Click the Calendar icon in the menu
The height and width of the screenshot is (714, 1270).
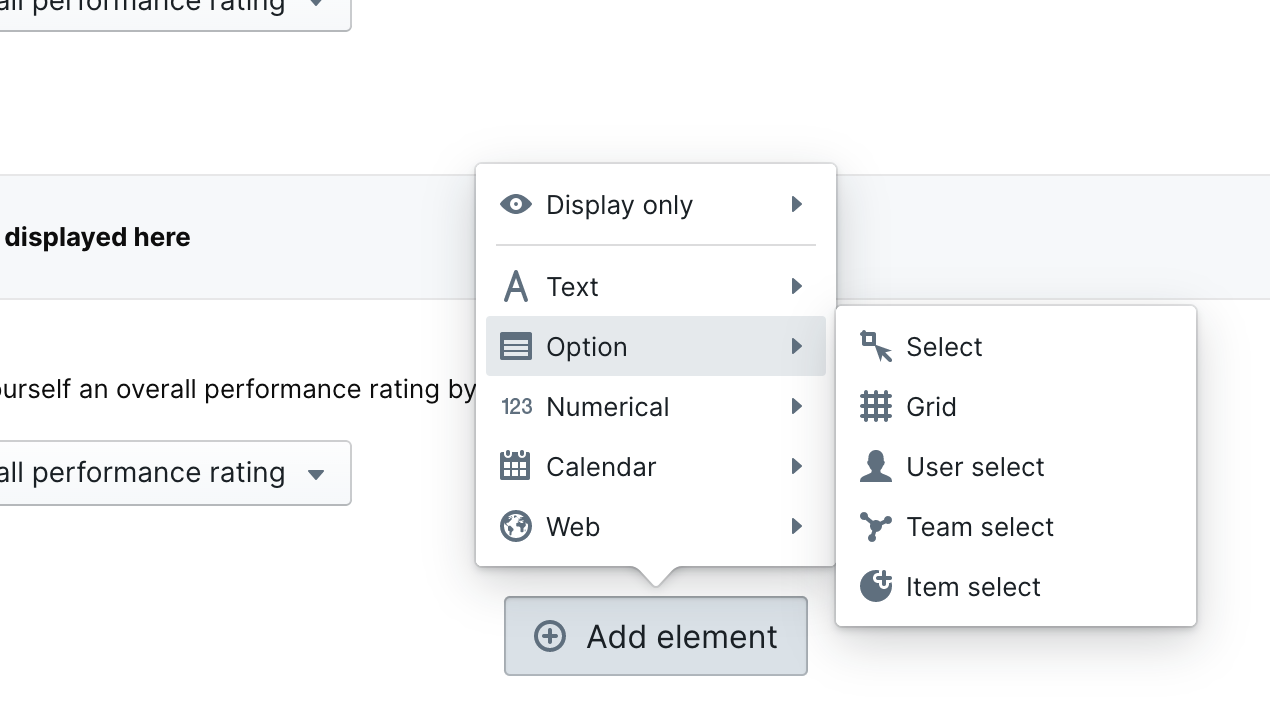pyautogui.click(x=515, y=466)
